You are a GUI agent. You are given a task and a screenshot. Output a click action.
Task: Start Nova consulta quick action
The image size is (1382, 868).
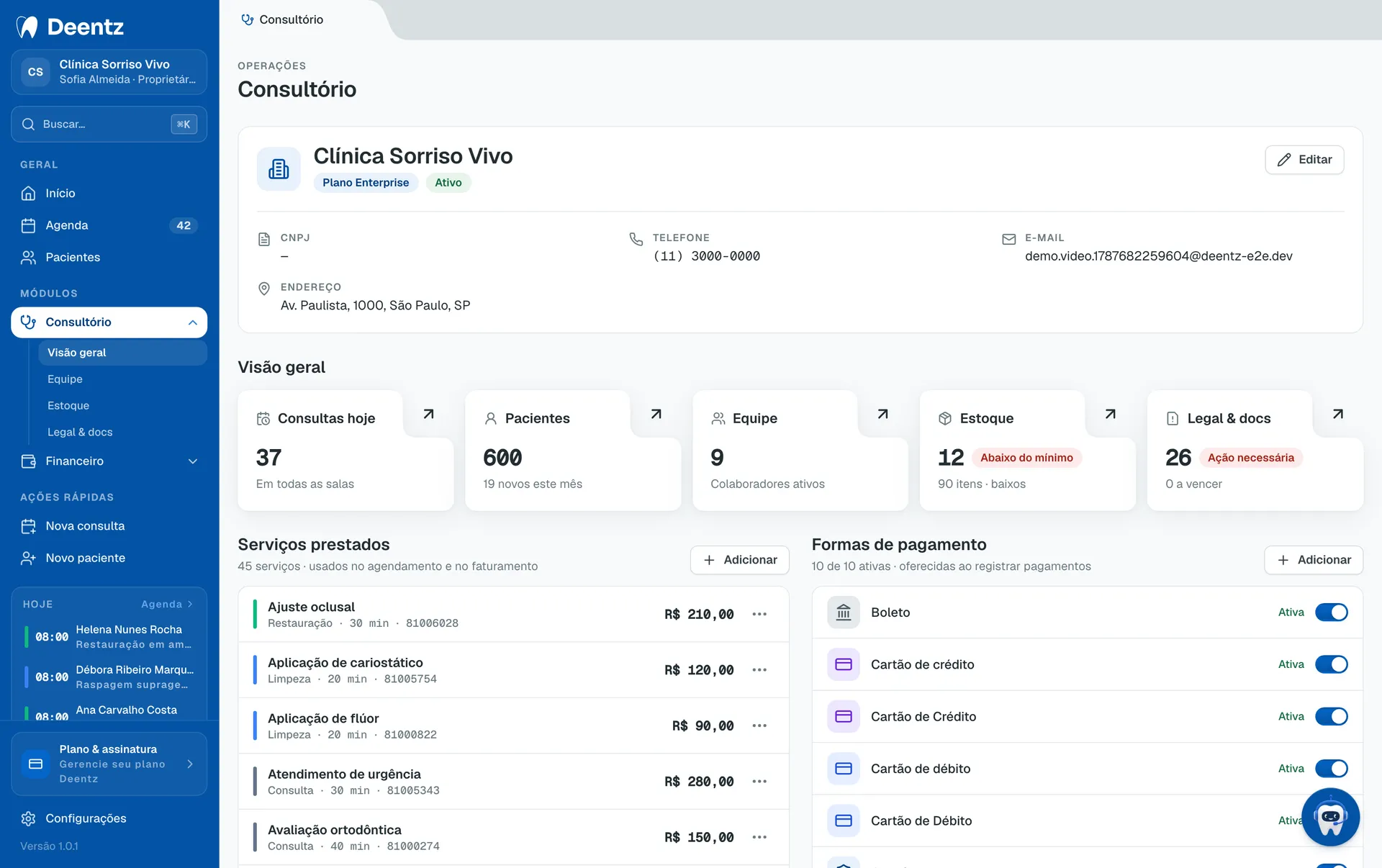click(x=109, y=526)
